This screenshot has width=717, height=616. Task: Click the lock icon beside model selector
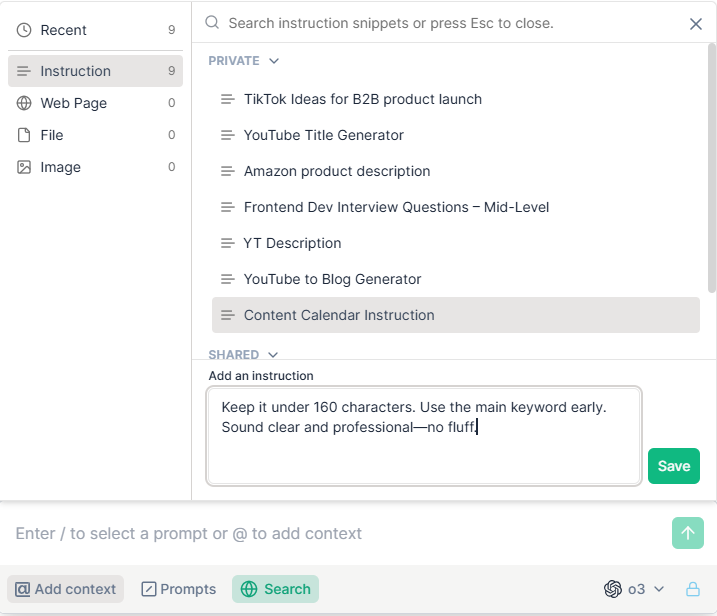[693, 589]
